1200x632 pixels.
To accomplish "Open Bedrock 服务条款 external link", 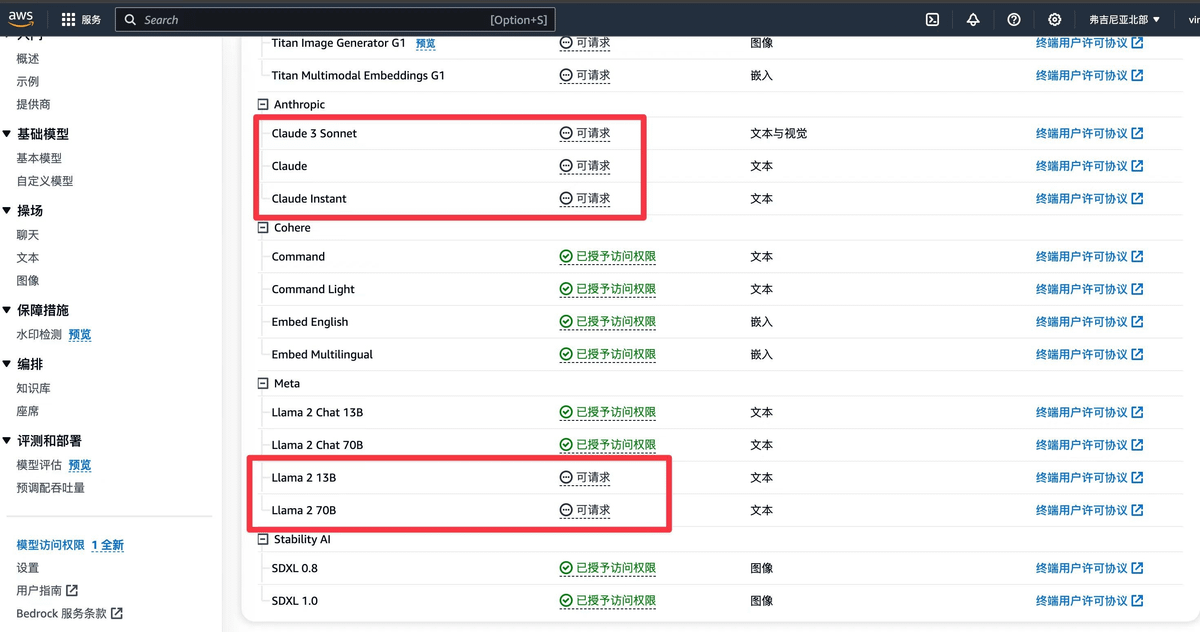I will tap(70, 614).
